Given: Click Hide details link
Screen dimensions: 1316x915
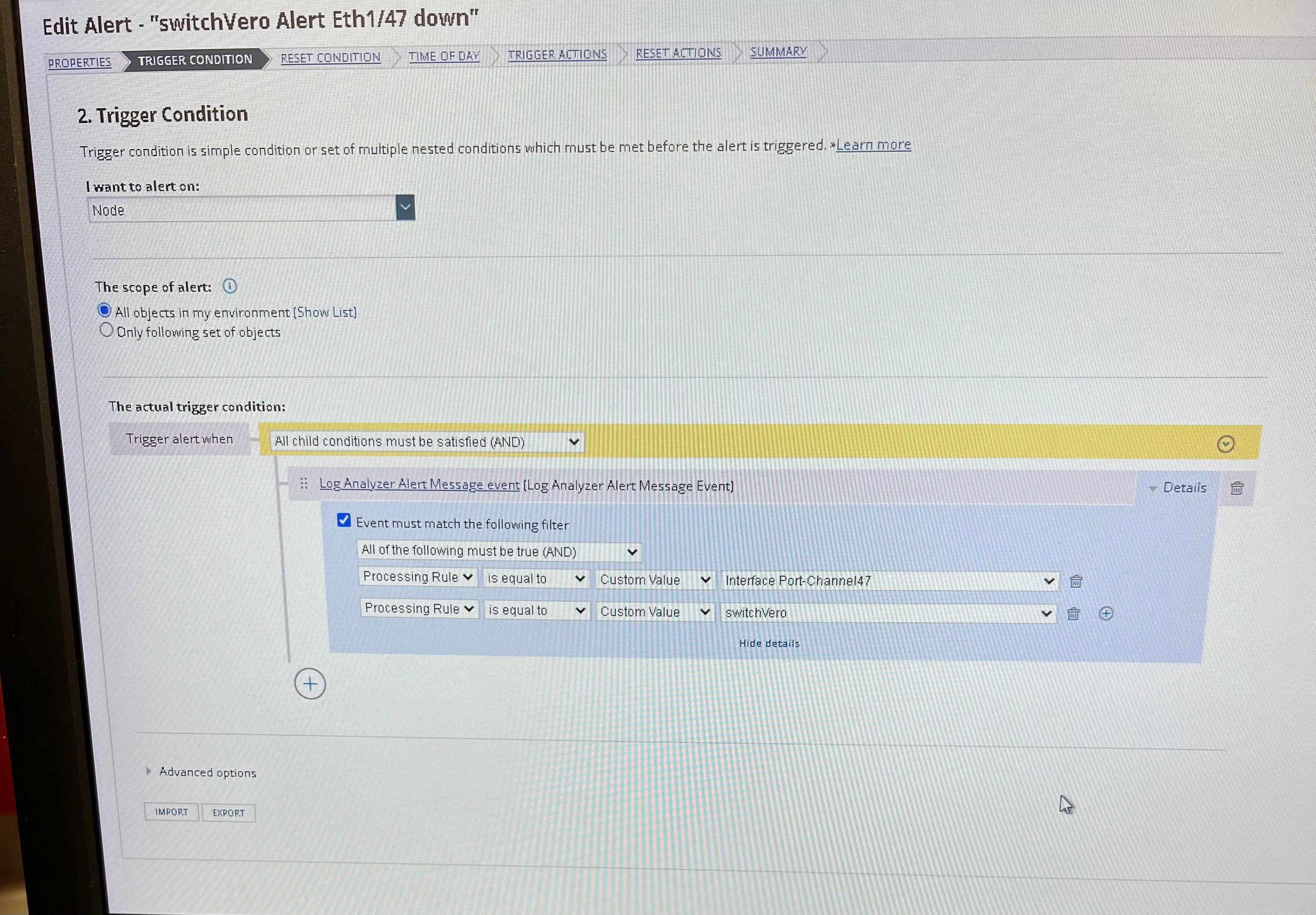Looking at the screenshot, I should click(x=769, y=644).
